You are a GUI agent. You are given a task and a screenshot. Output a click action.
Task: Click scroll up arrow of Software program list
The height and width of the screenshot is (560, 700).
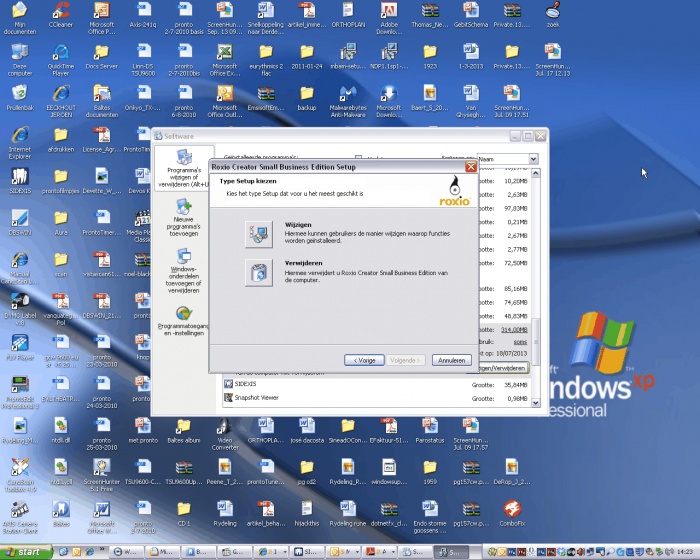536,173
